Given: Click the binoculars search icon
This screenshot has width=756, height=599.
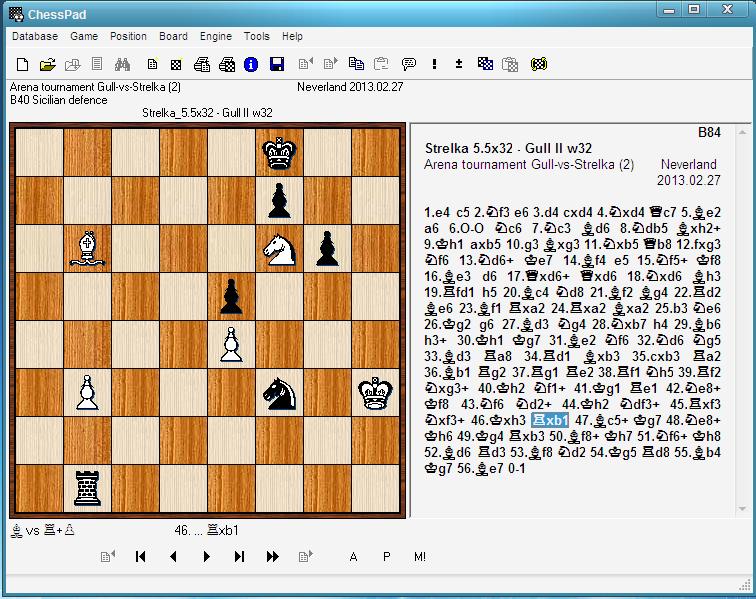Looking at the screenshot, I should (x=122, y=65).
